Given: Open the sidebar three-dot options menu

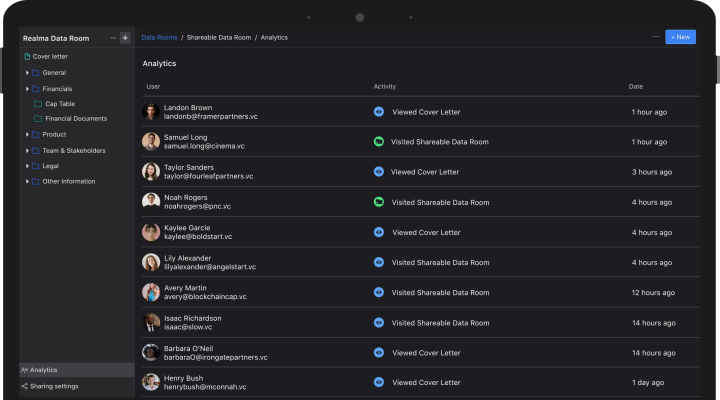Looking at the screenshot, I should (113, 38).
